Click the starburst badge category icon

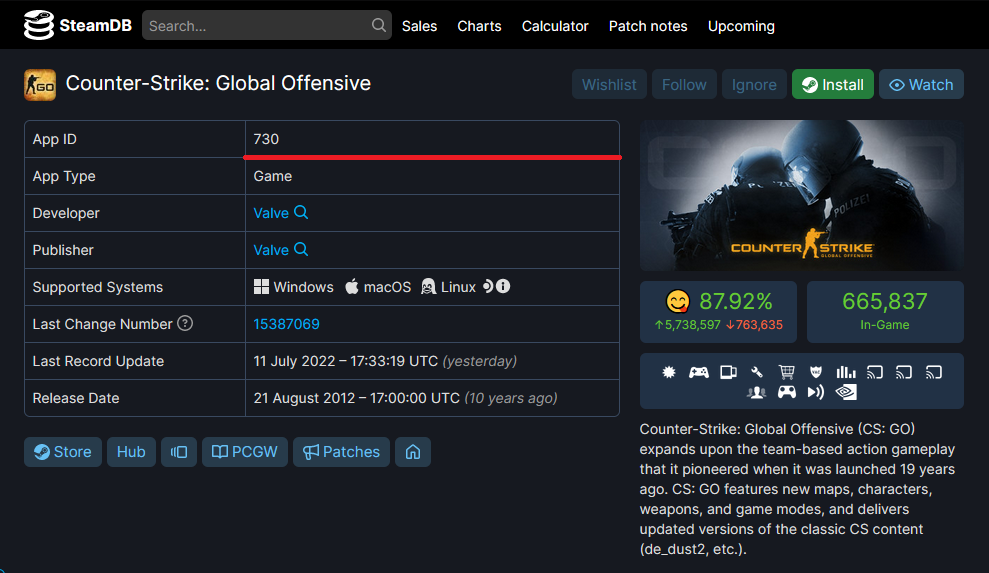(x=669, y=372)
